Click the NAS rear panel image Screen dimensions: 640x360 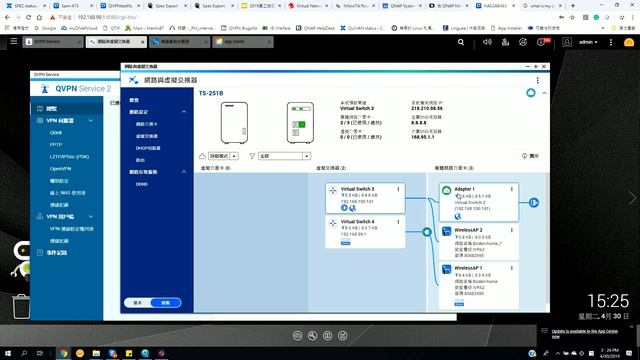click(x=300, y=123)
